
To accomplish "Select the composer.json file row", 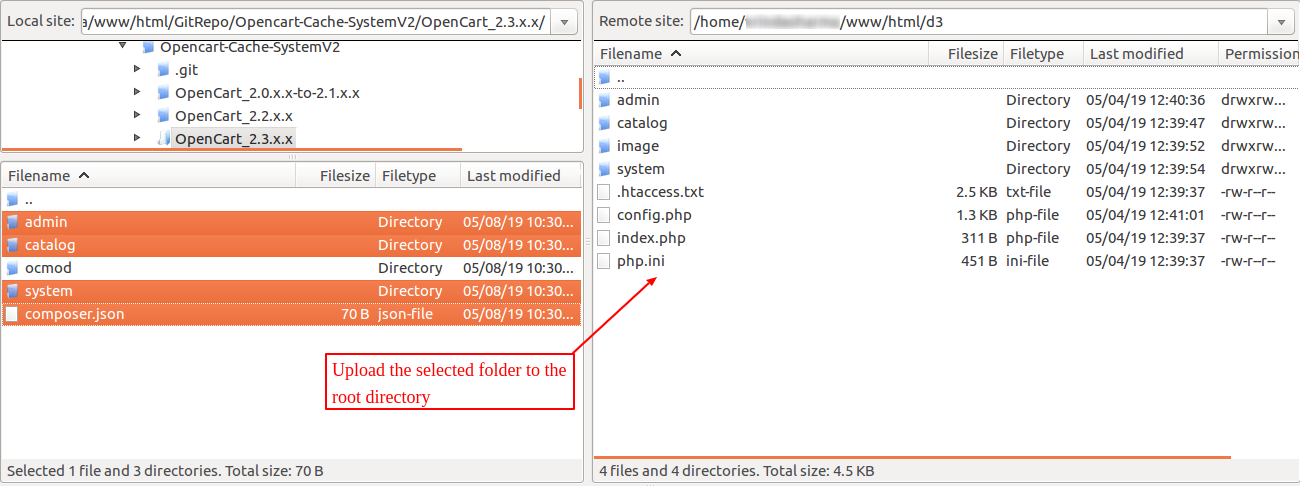I will [291, 313].
